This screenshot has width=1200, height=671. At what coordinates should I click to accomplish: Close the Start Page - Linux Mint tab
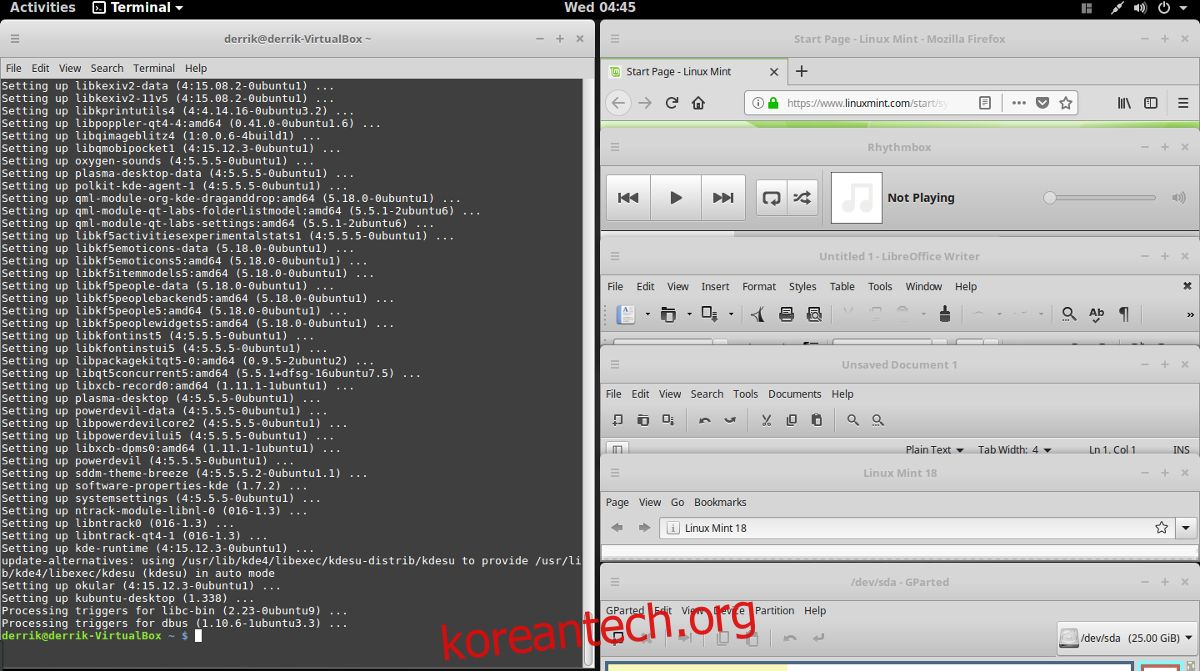point(773,72)
